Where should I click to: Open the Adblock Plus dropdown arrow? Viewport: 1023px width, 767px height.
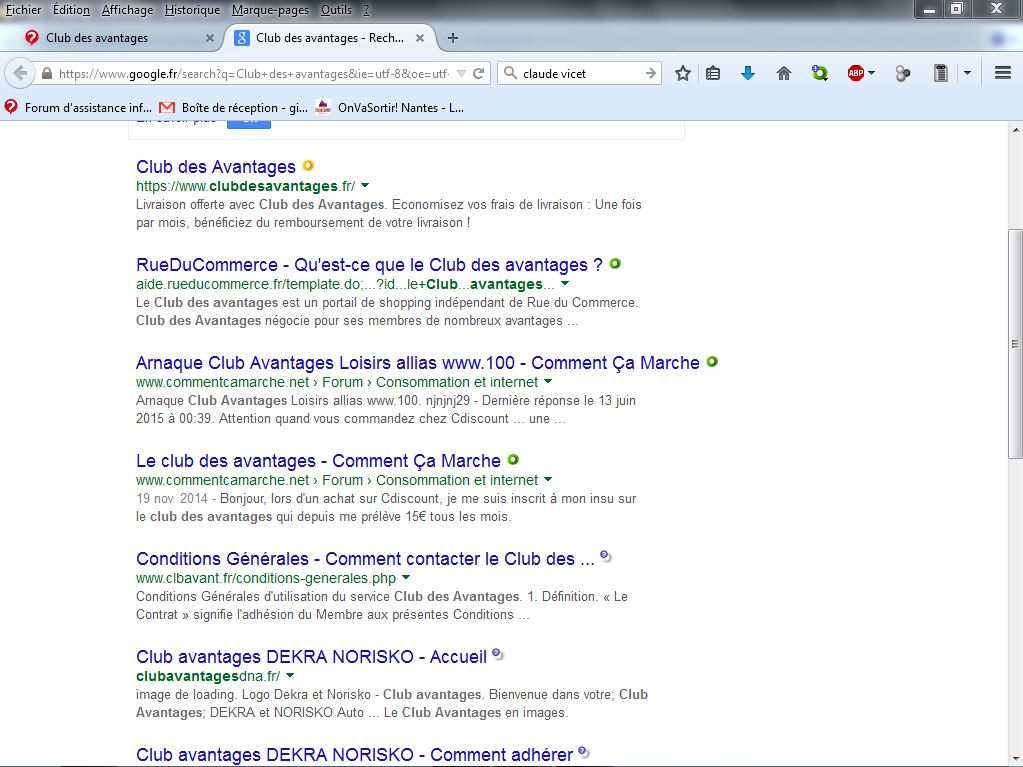coord(871,73)
